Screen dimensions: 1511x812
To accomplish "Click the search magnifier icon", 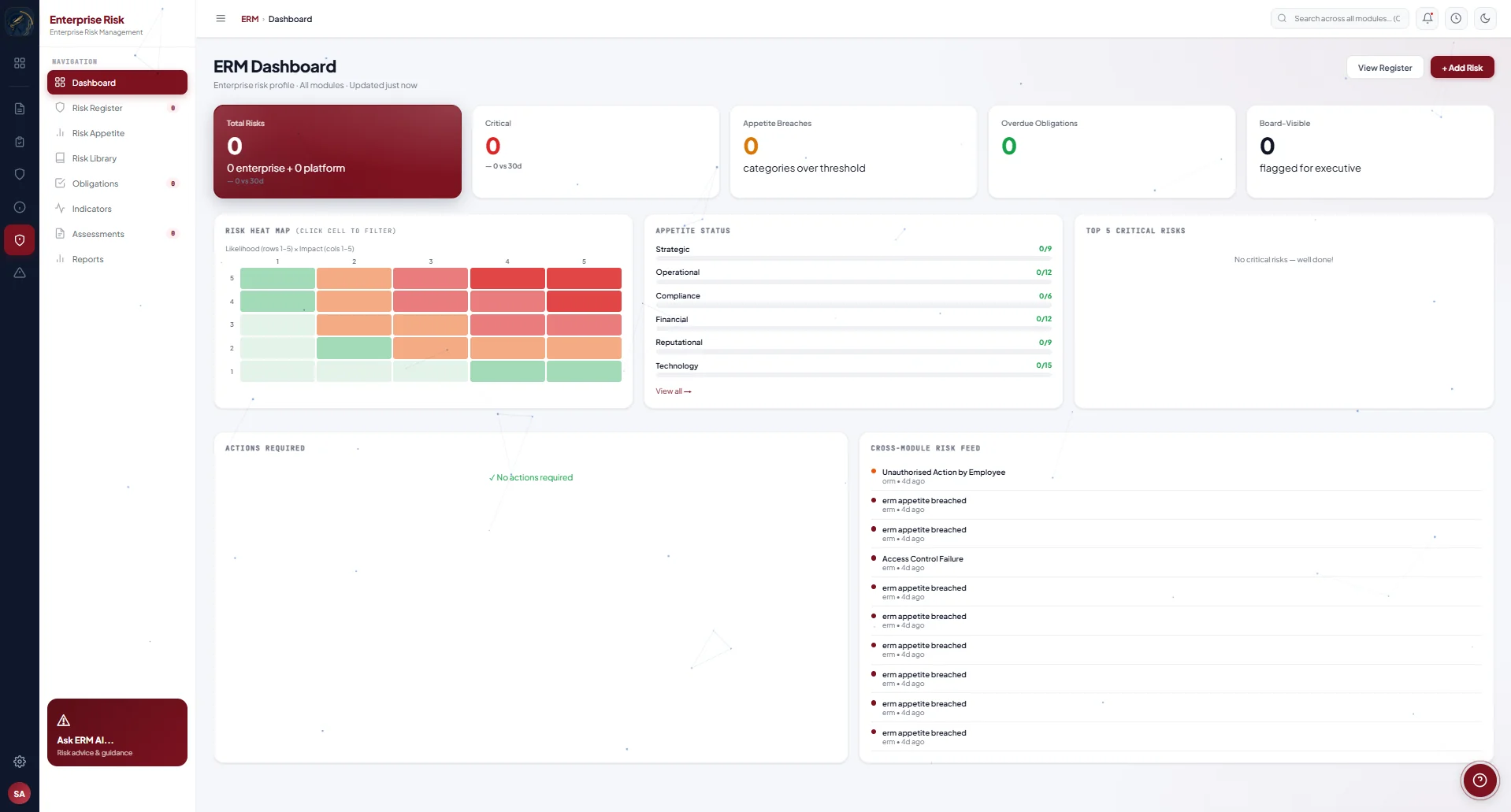I will 1282,18.
